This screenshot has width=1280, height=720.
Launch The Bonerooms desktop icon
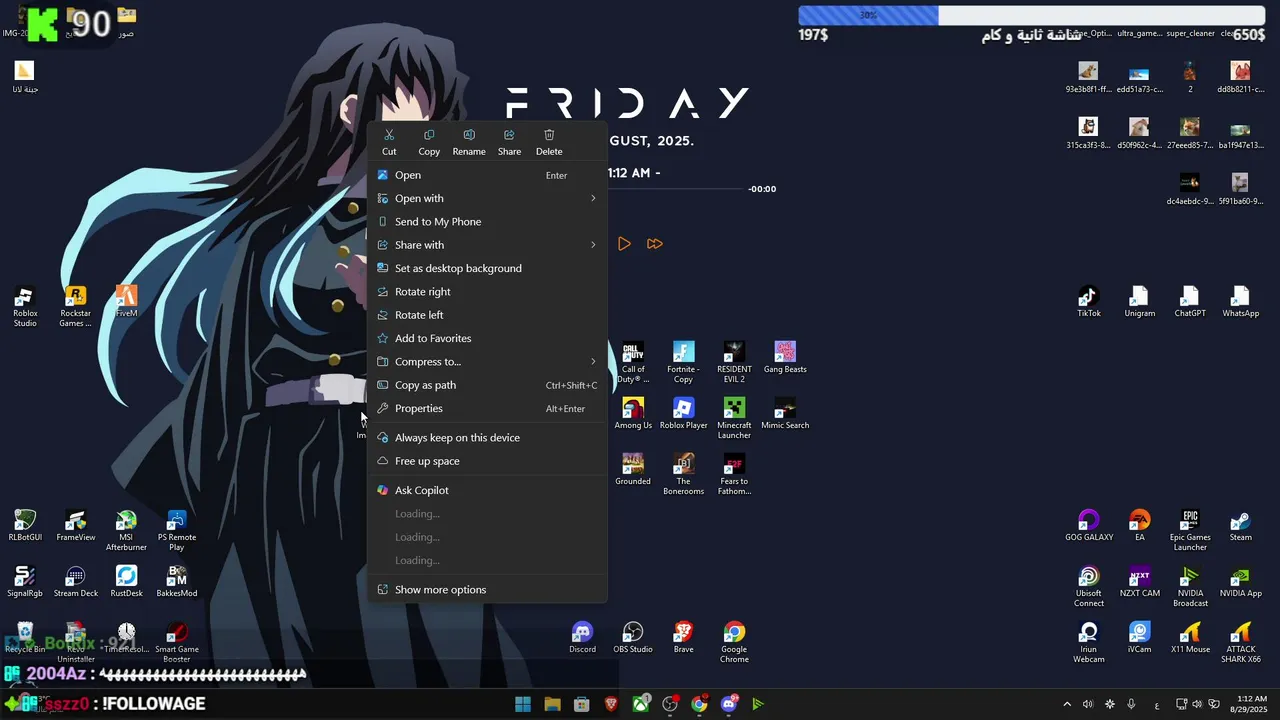coord(683,474)
